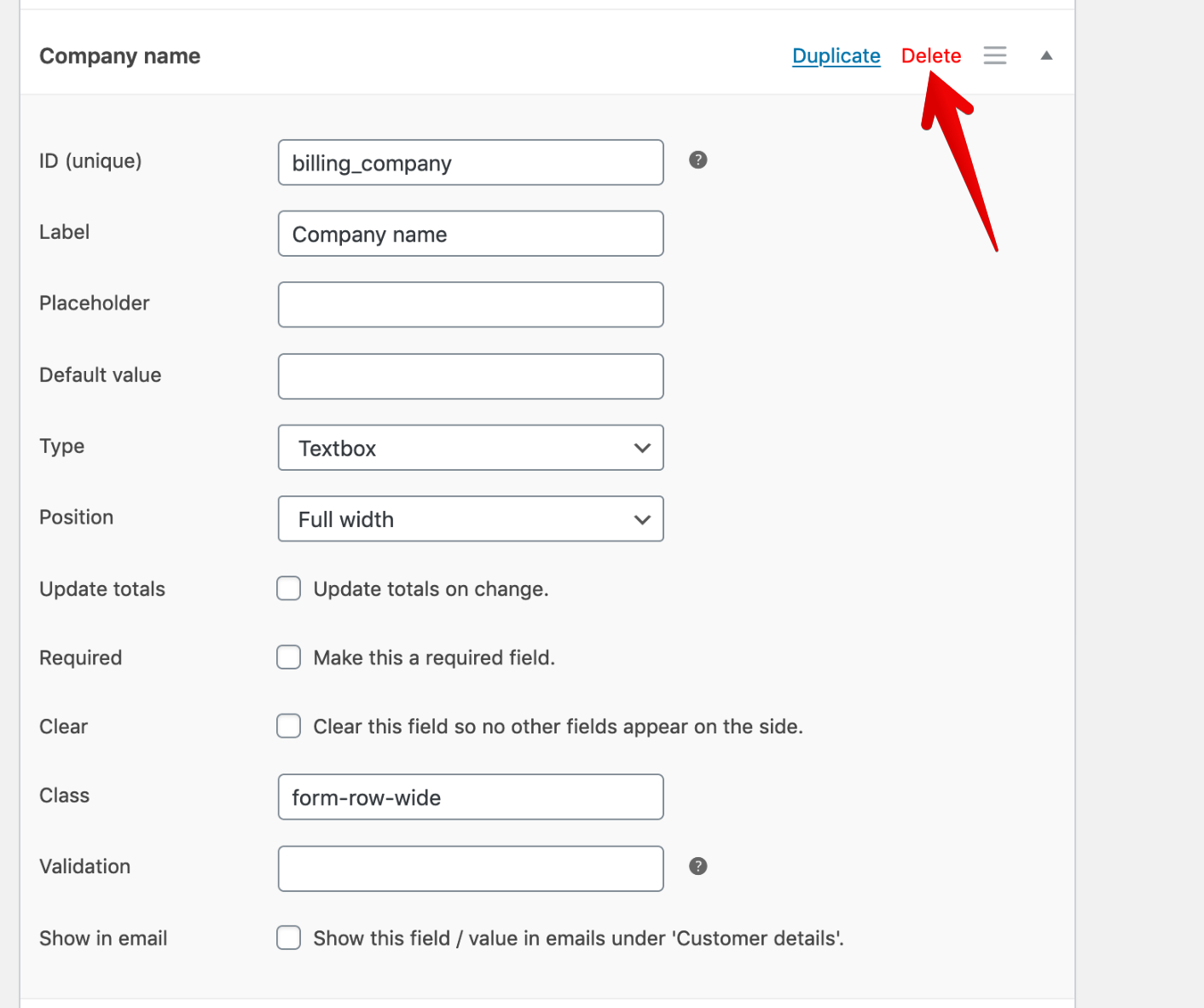Focus the empty Validation input field

(471, 868)
